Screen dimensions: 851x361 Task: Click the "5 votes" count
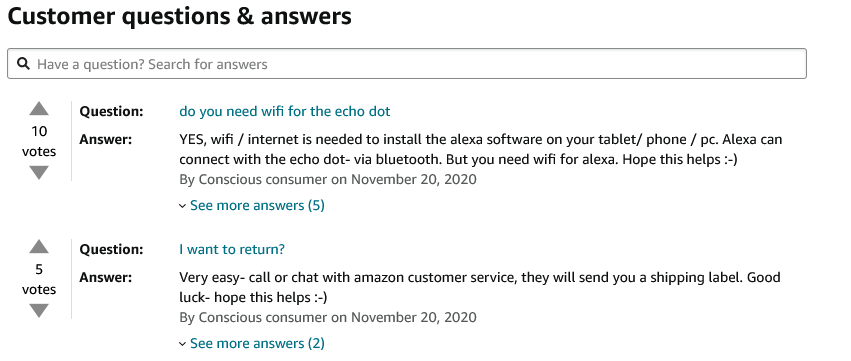coord(39,279)
